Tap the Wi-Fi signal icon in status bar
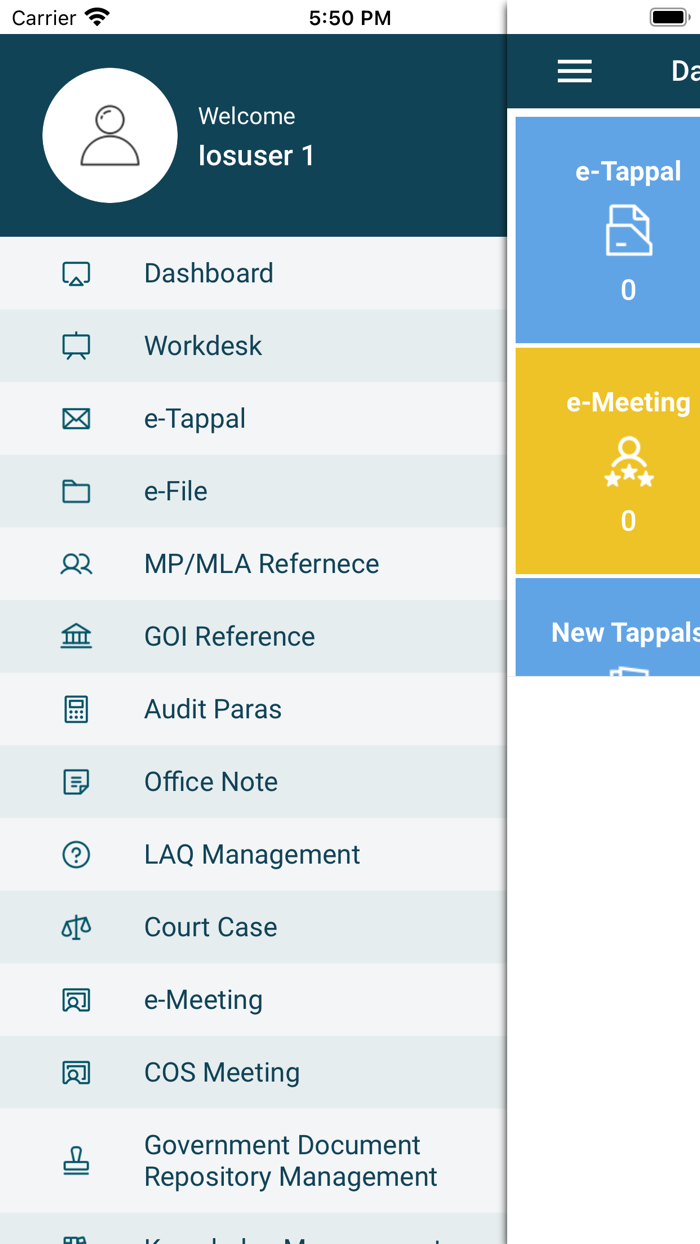The width and height of the screenshot is (700, 1244). (97, 17)
